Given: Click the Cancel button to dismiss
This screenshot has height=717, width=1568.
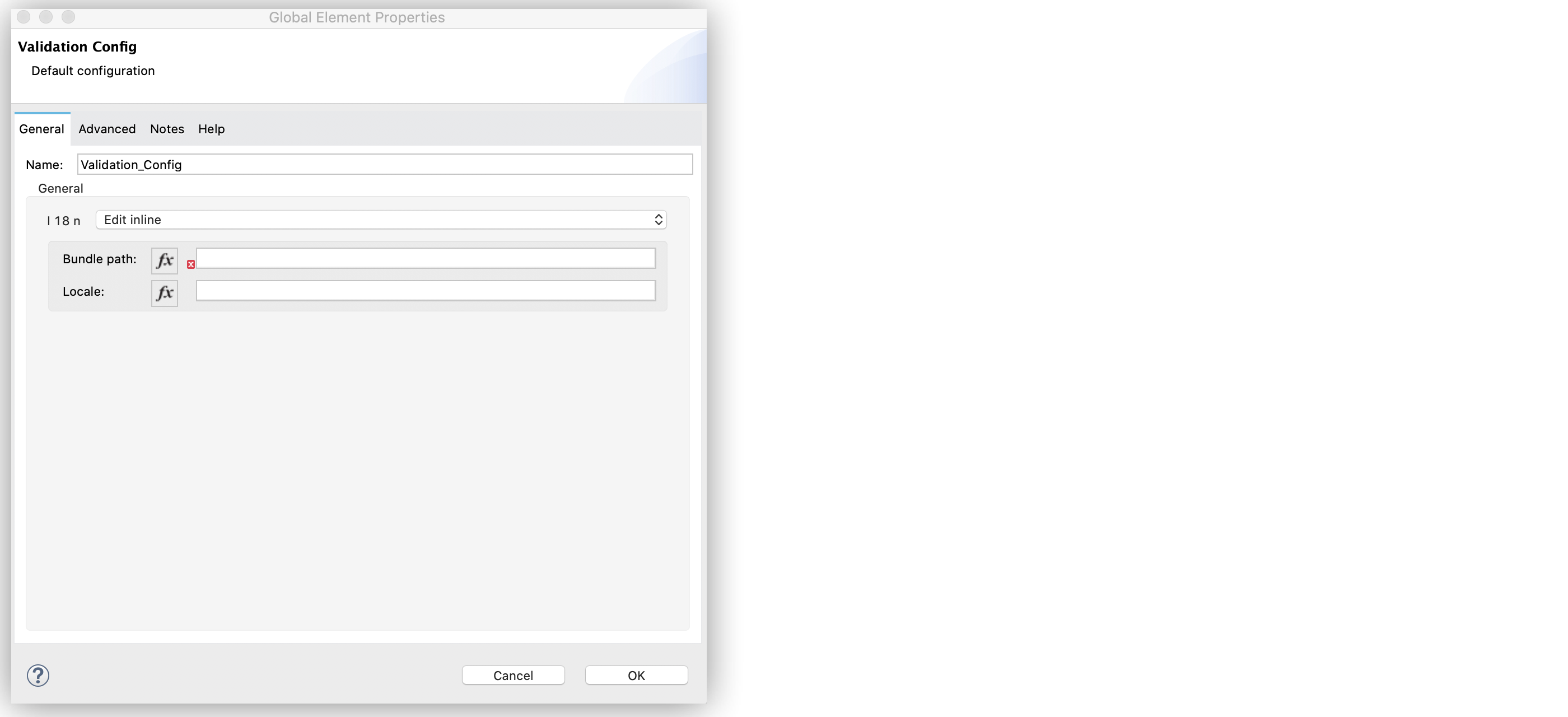Looking at the screenshot, I should click(513, 676).
